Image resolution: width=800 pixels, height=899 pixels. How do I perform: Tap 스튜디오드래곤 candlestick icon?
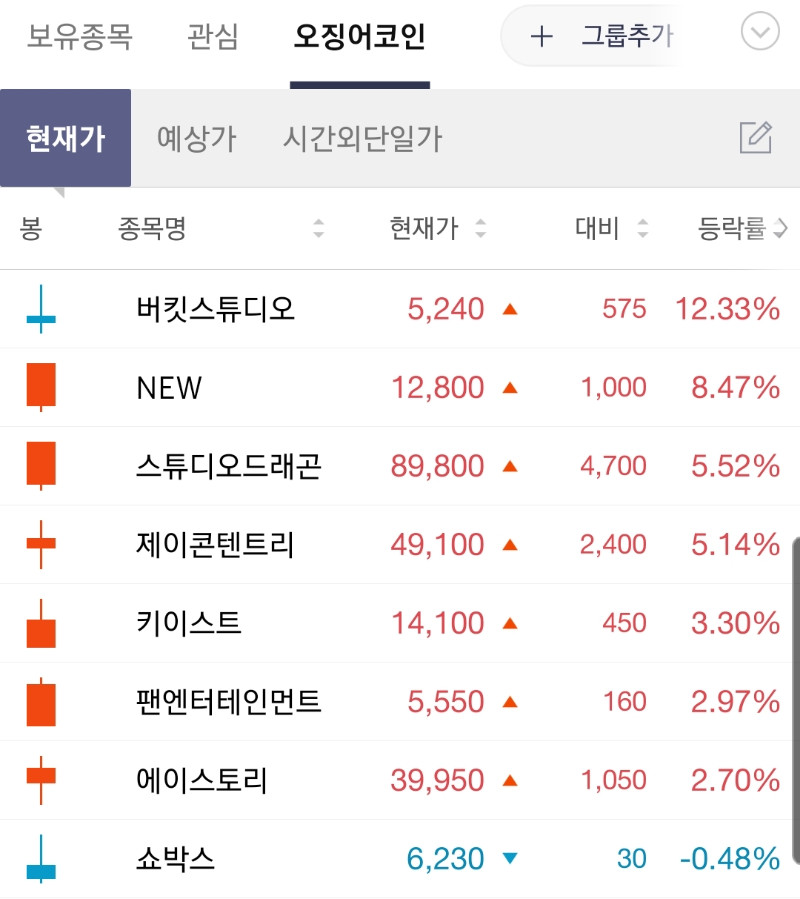tap(41, 466)
